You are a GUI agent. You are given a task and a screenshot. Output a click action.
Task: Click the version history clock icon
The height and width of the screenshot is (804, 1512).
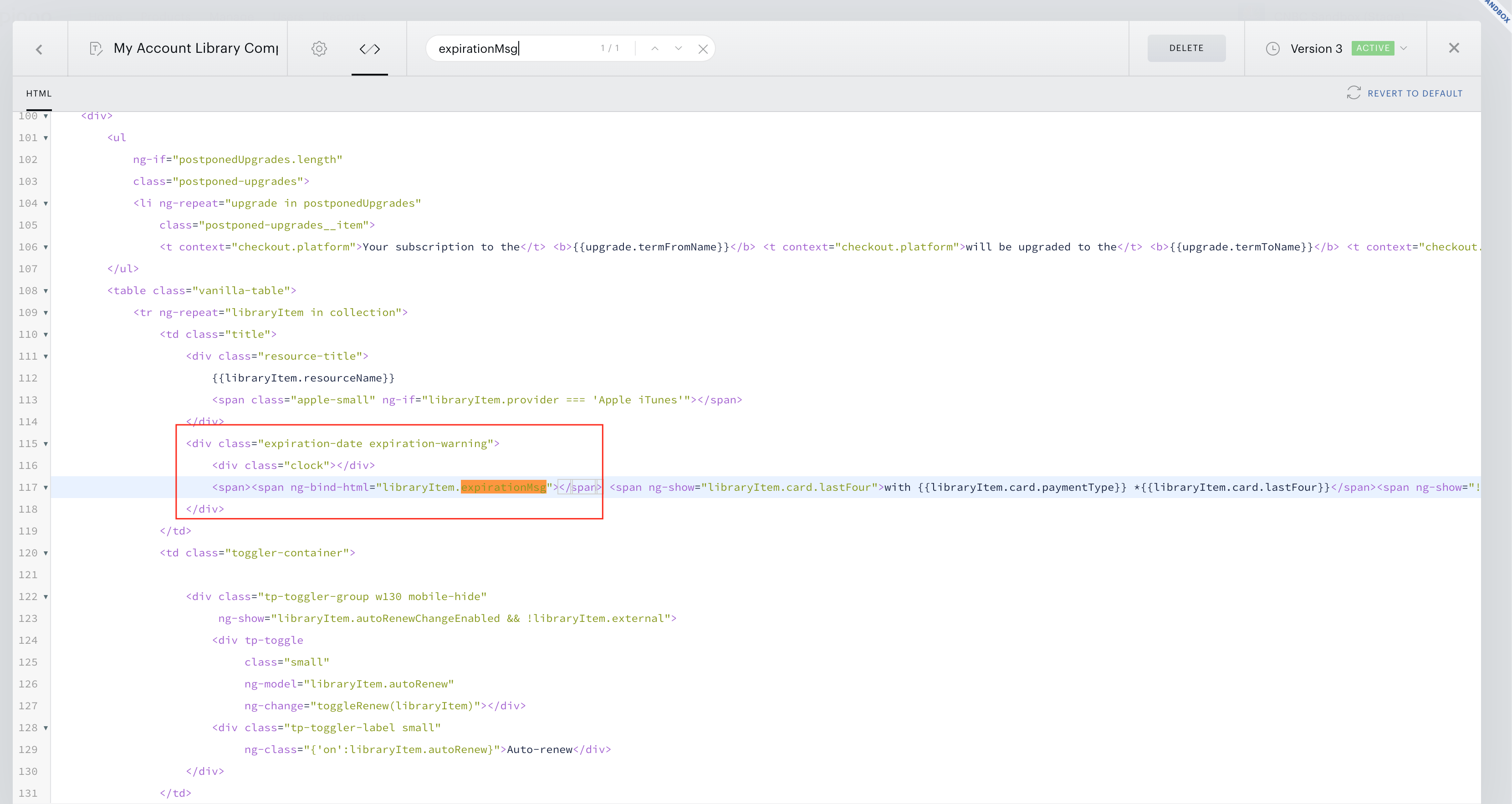pyautogui.click(x=1272, y=49)
